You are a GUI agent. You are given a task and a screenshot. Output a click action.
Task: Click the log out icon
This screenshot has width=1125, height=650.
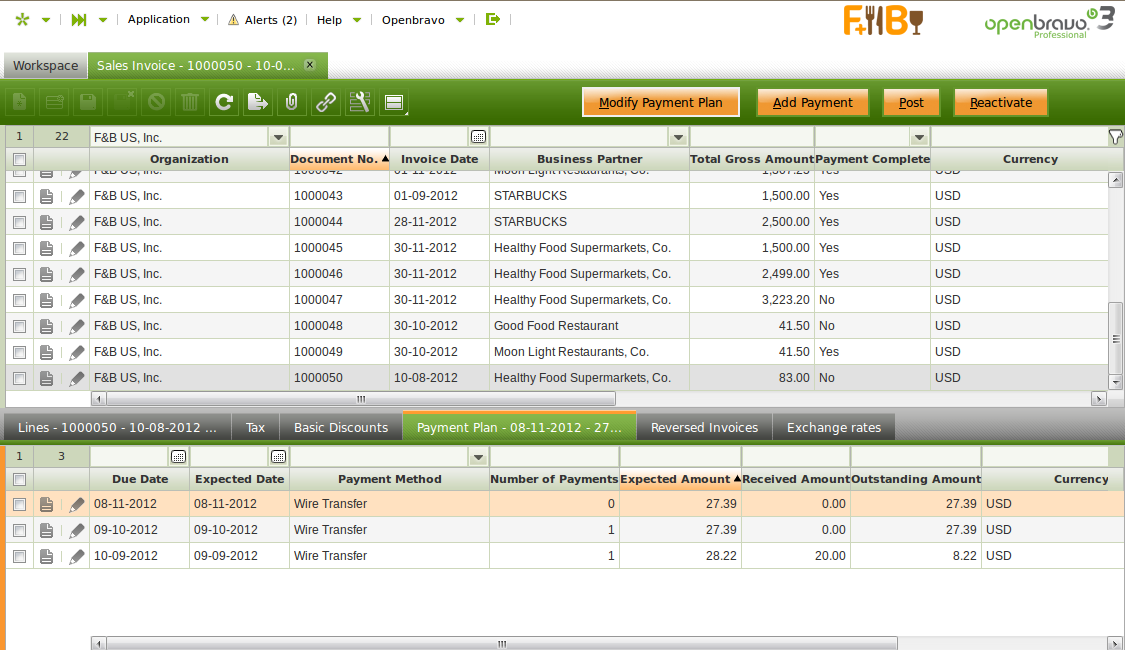tap(492, 19)
